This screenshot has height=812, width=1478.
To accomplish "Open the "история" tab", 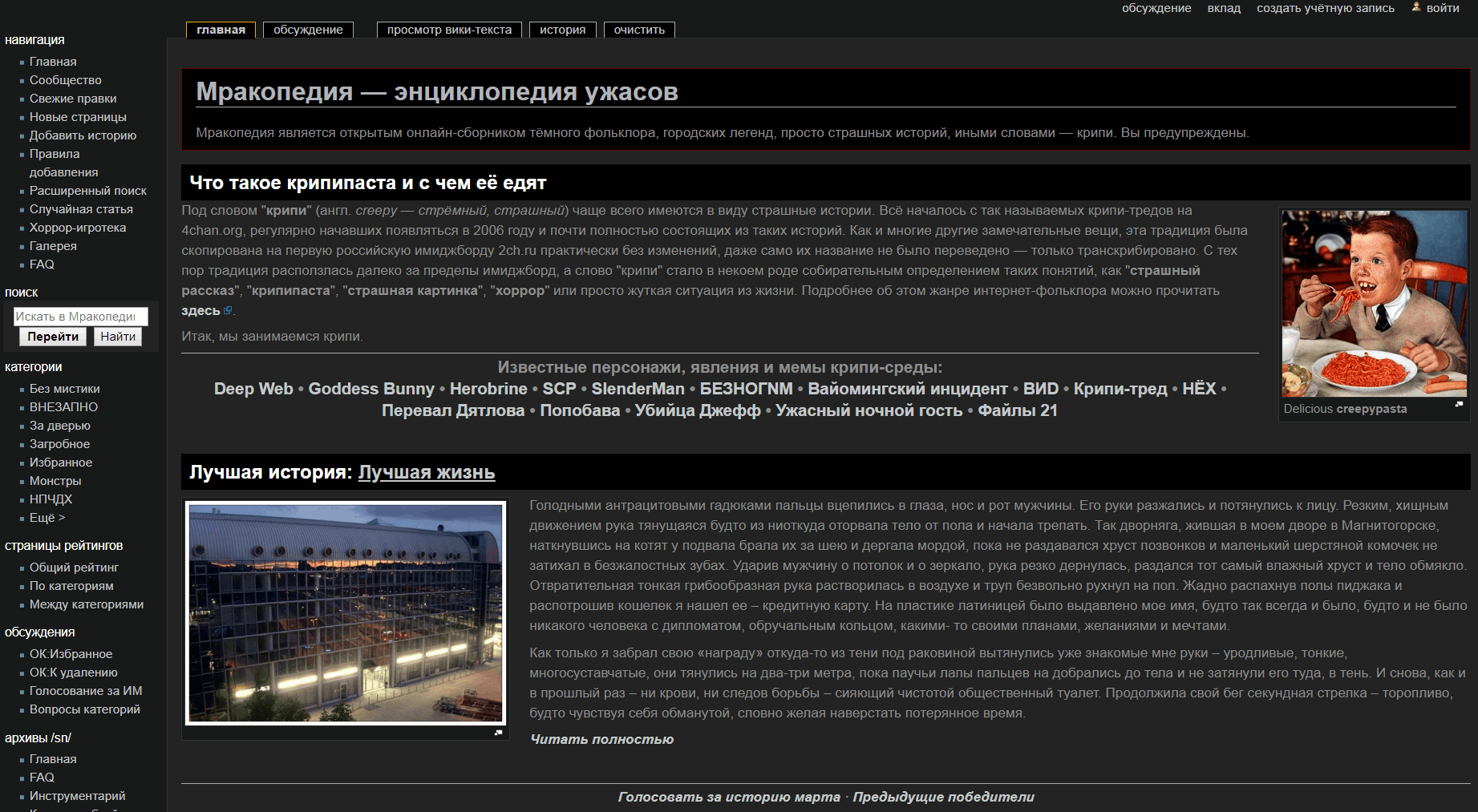I will pos(562,30).
